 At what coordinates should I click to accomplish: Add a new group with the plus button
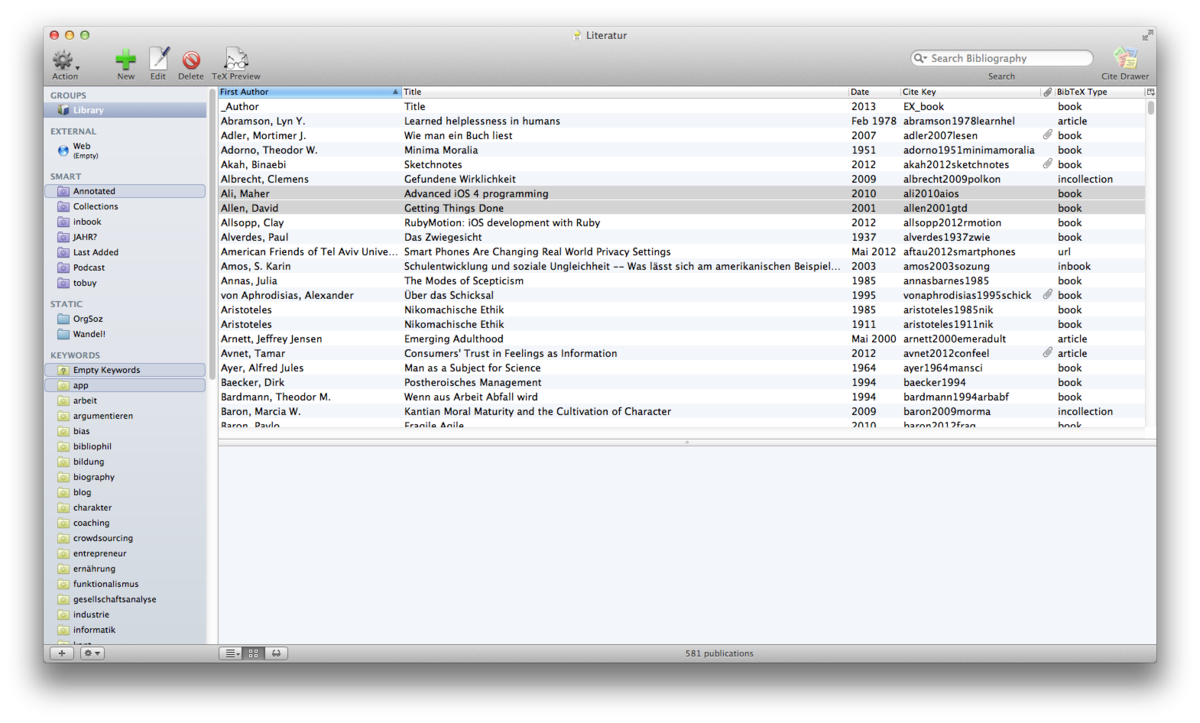tap(60, 652)
